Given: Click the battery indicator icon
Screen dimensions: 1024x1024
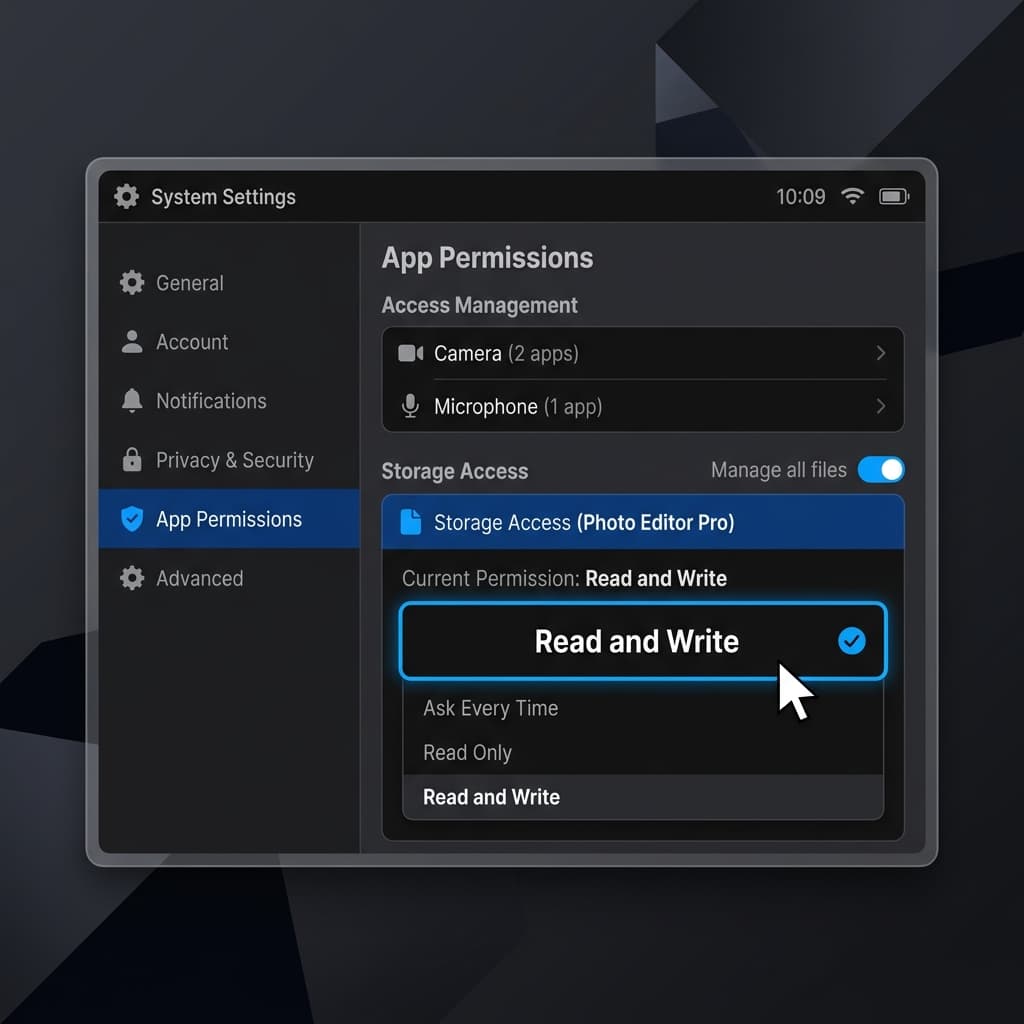Looking at the screenshot, I should click(x=894, y=197).
